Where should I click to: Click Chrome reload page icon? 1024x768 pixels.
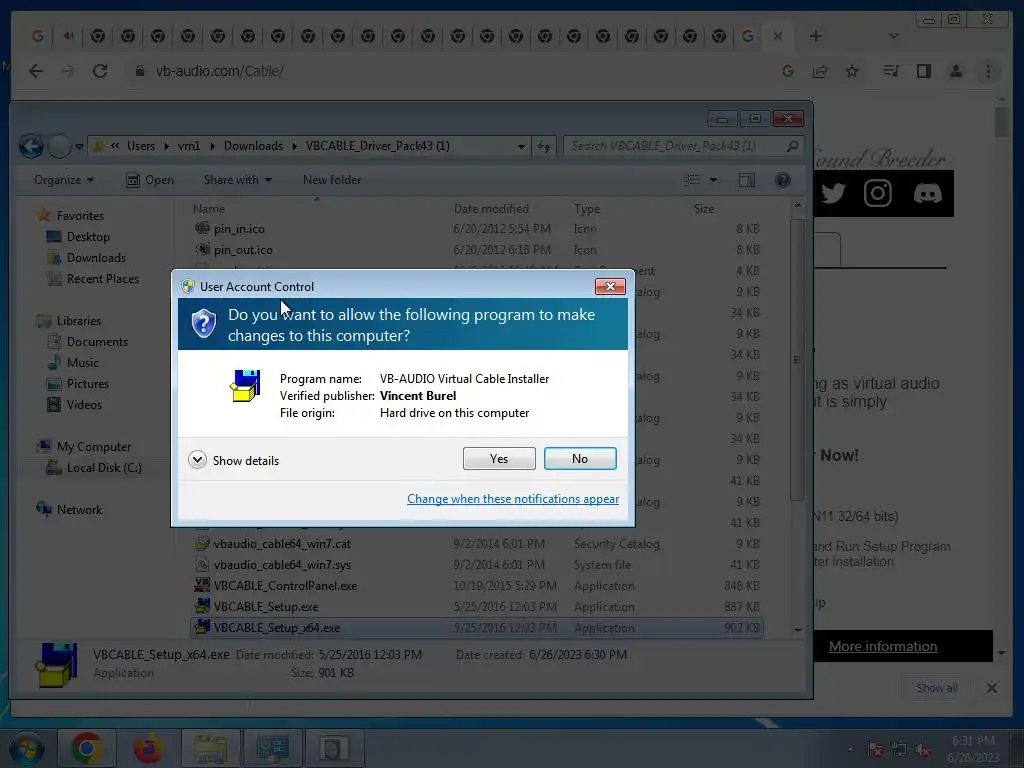point(100,71)
